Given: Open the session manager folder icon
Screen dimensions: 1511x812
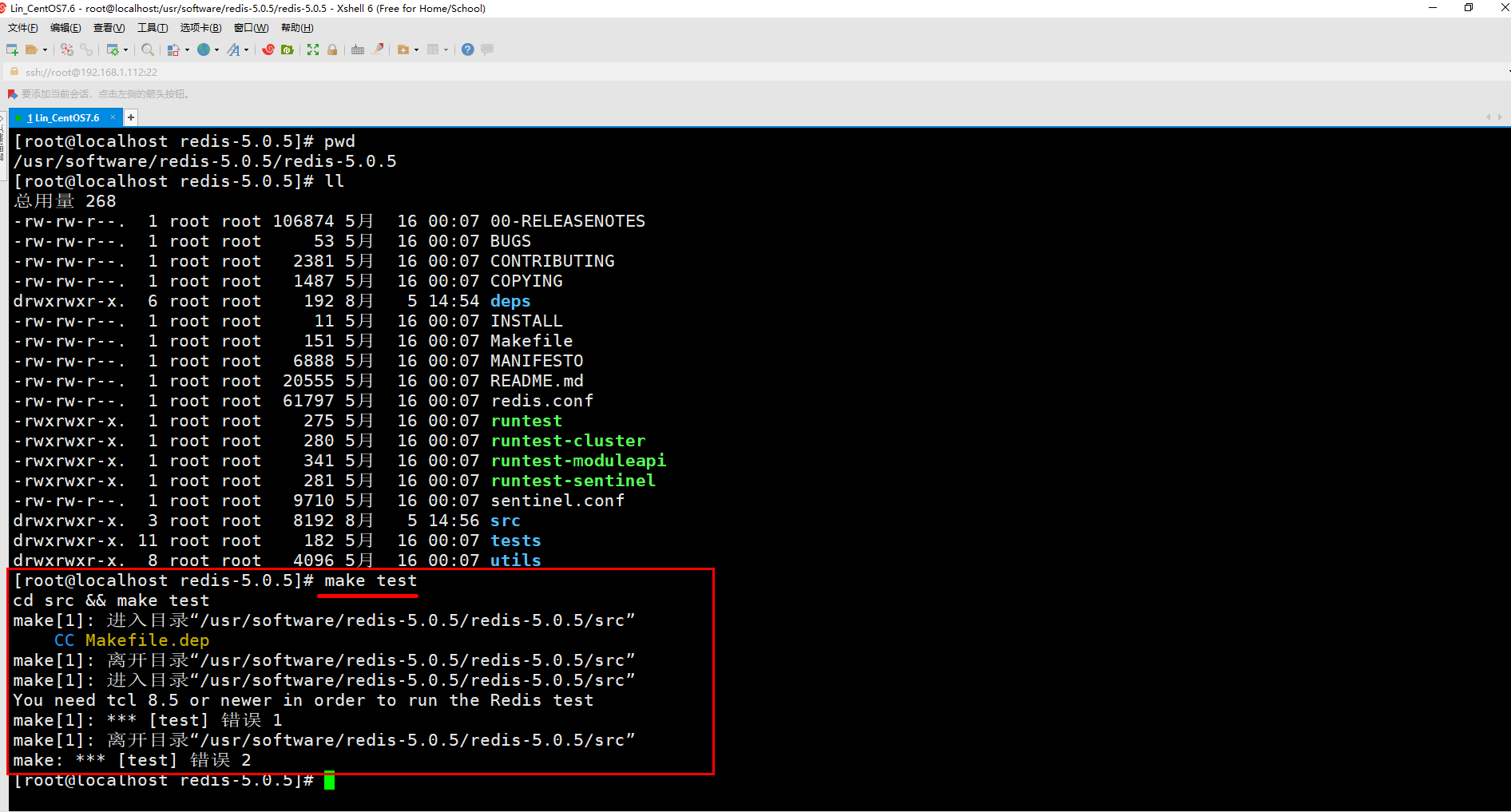Looking at the screenshot, I should (32, 50).
